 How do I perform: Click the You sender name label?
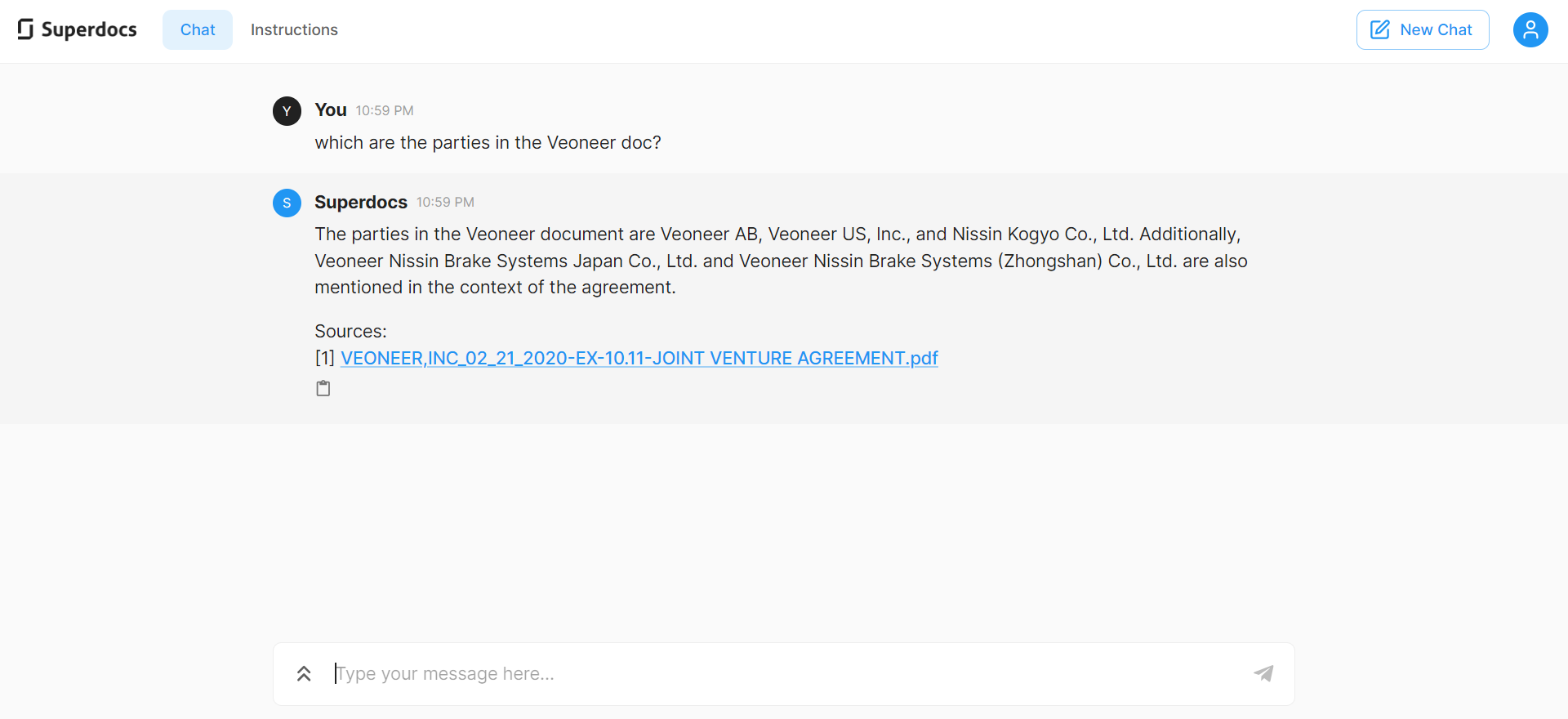point(330,110)
